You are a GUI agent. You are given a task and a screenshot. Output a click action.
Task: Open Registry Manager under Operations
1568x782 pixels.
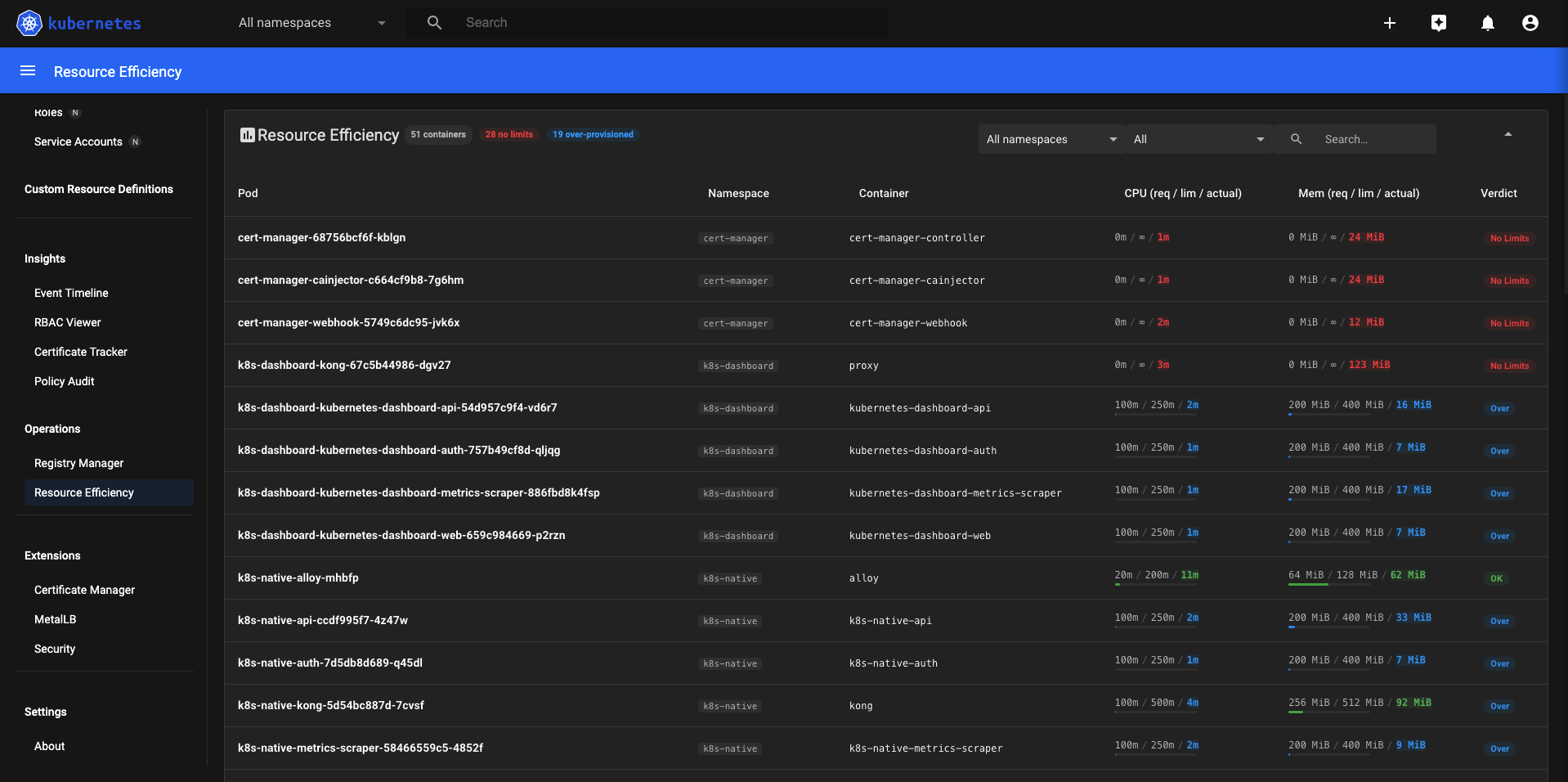pyautogui.click(x=79, y=463)
